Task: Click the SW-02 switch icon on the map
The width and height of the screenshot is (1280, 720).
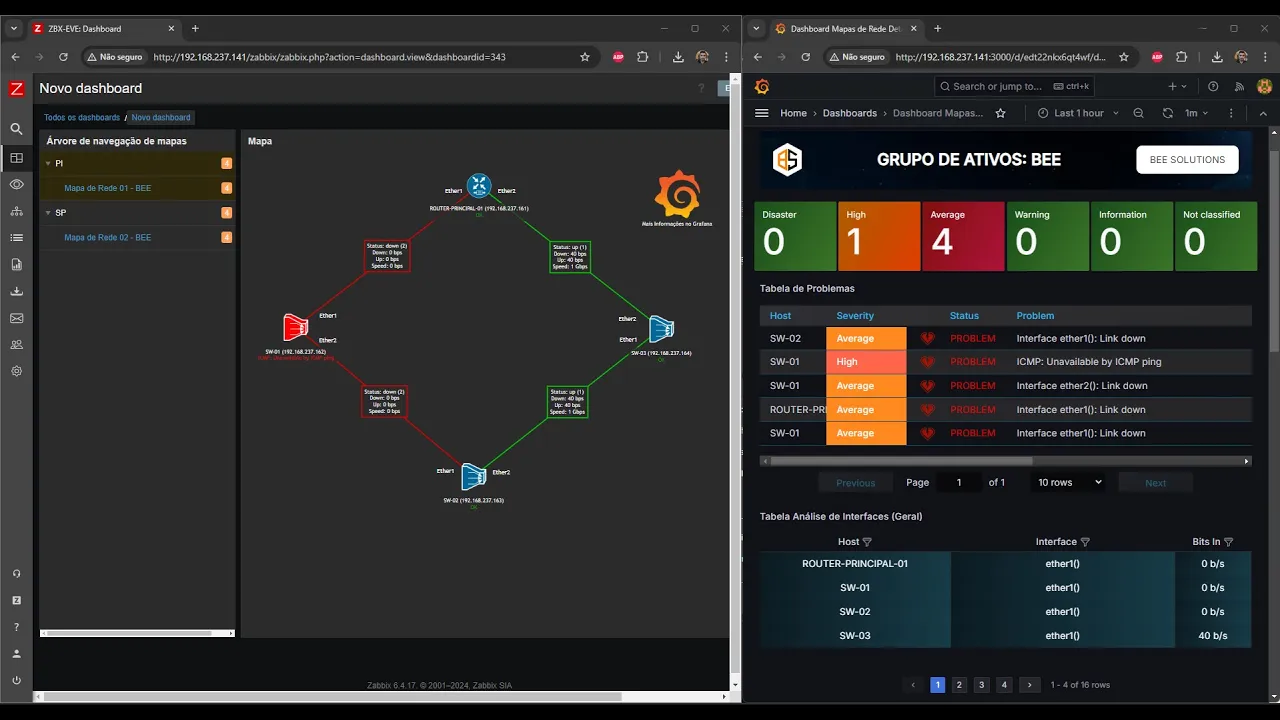Action: click(x=473, y=477)
